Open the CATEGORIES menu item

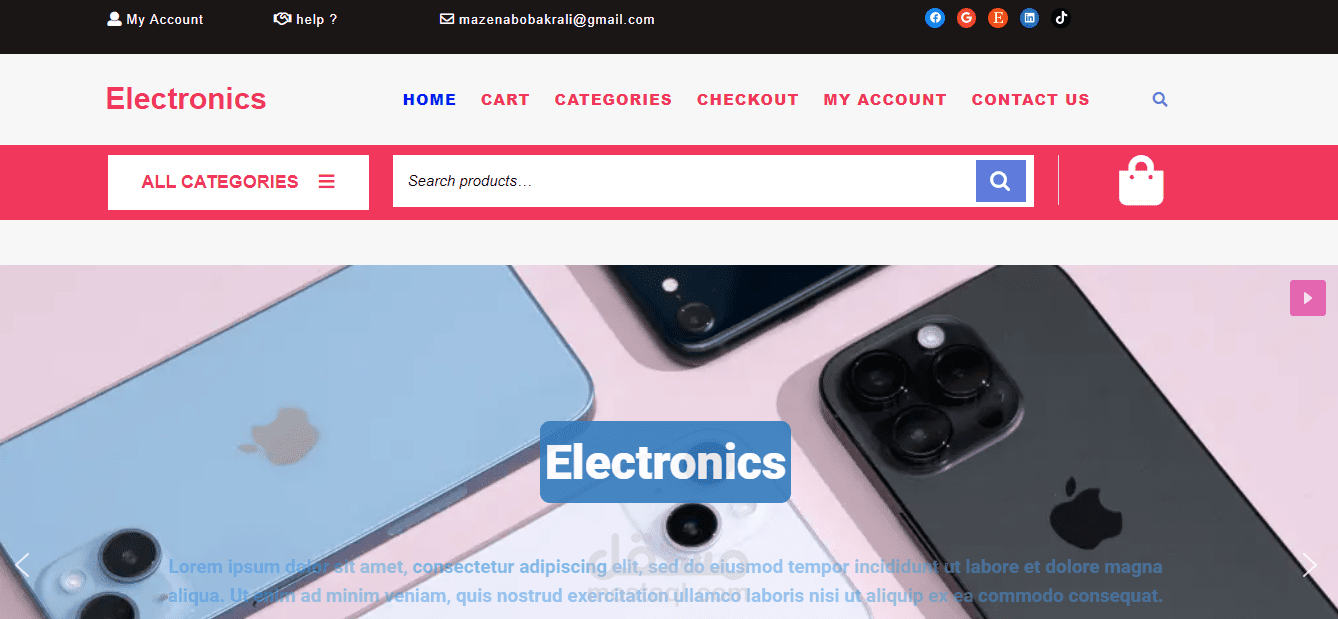pyautogui.click(x=613, y=100)
